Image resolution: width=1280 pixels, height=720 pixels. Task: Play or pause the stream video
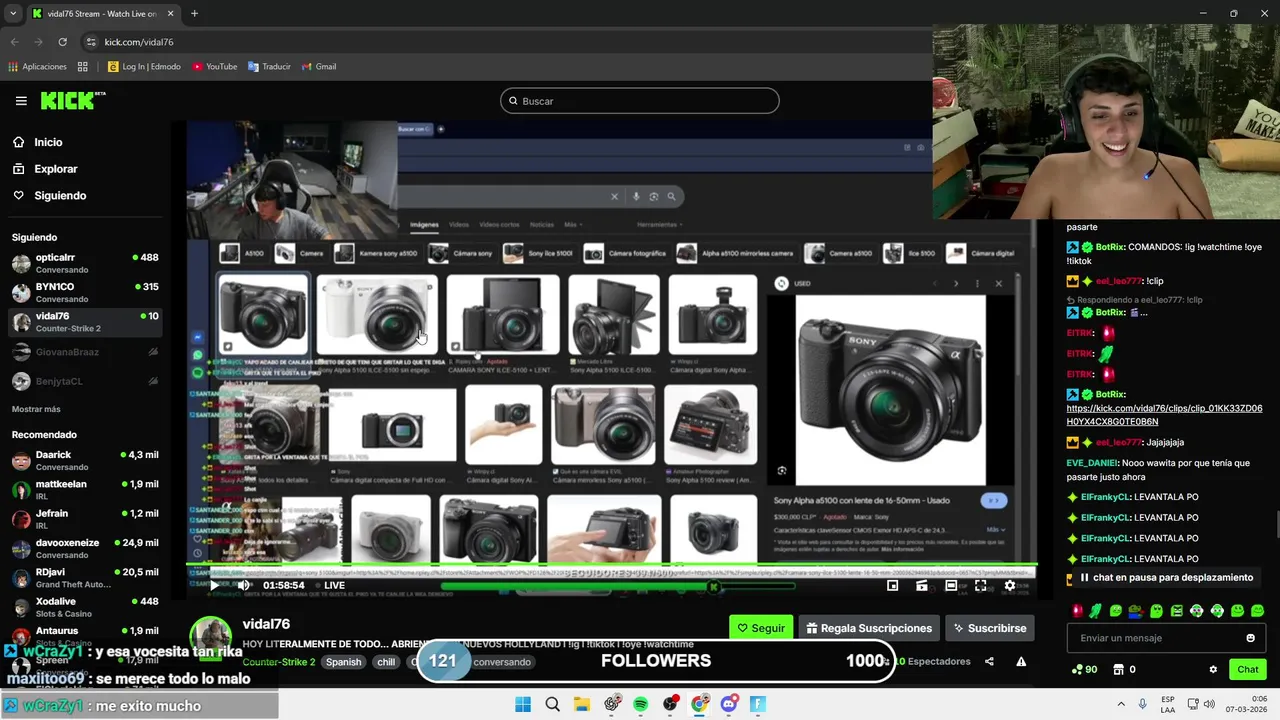[214, 585]
